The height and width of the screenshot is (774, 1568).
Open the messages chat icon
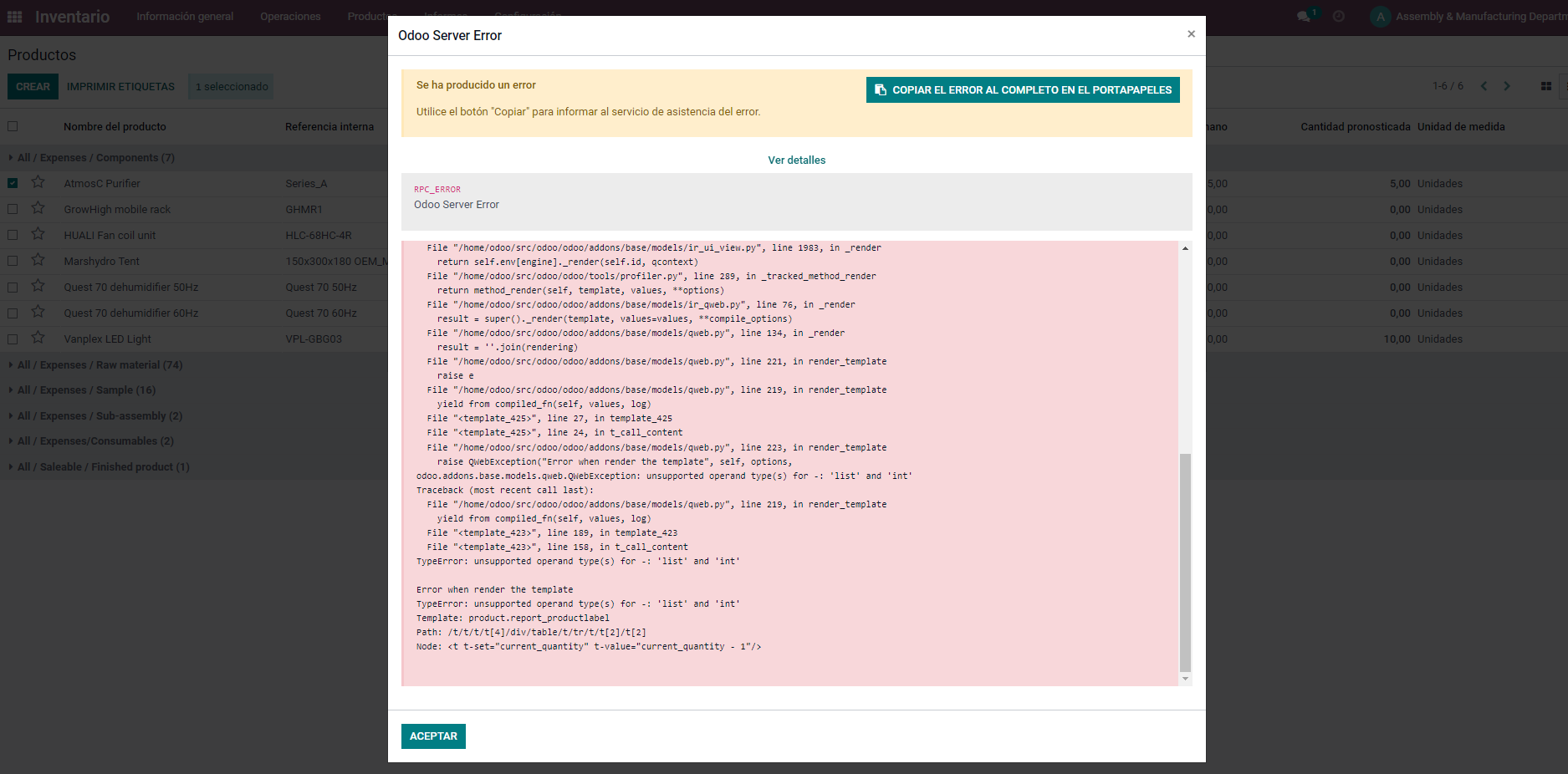(x=1304, y=17)
